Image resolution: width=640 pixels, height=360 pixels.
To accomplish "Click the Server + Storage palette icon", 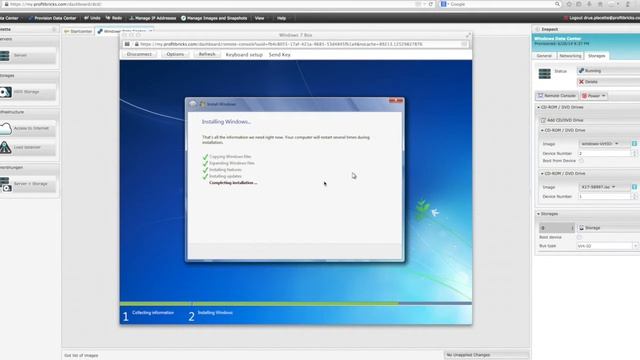I will coord(5,184).
